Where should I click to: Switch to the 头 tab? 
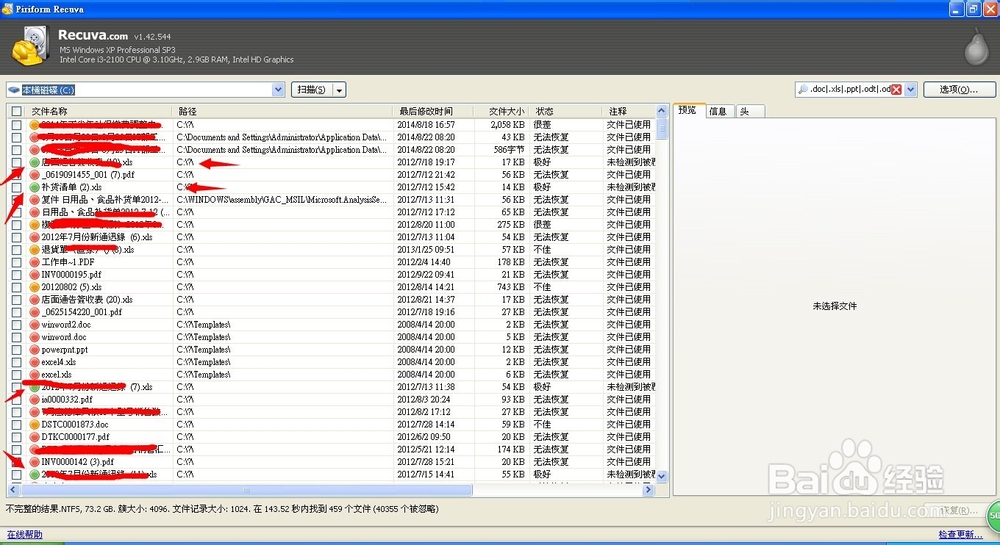[x=749, y=111]
